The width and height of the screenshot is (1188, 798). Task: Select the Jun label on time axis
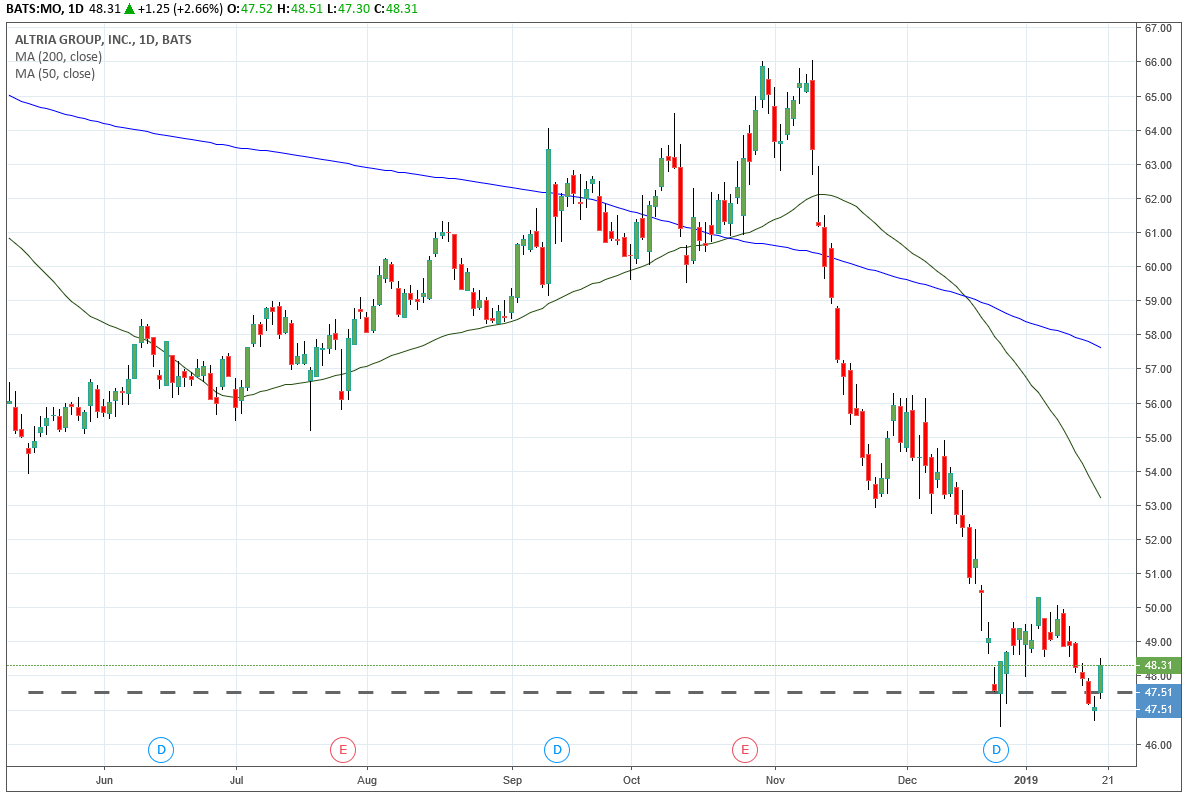(x=105, y=780)
